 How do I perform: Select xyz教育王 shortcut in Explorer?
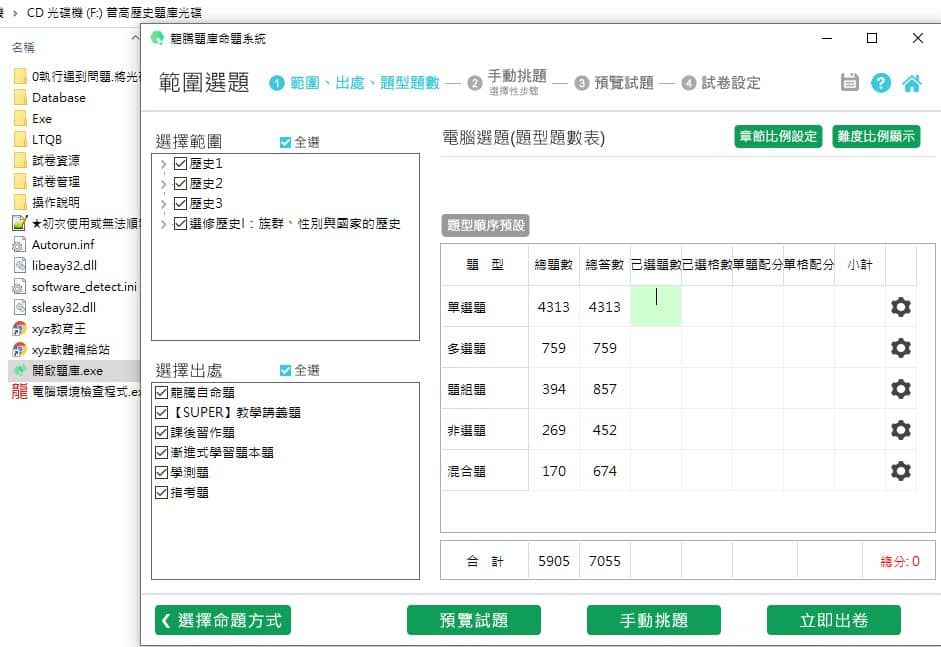click(58, 328)
